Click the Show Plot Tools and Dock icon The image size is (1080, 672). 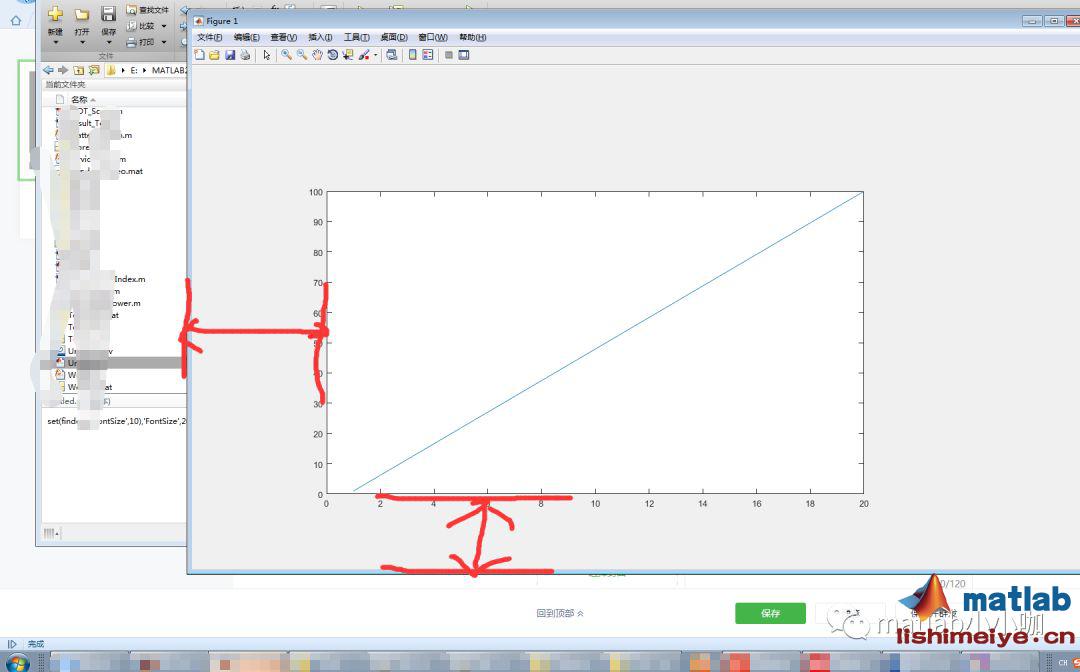tap(464, 55)
